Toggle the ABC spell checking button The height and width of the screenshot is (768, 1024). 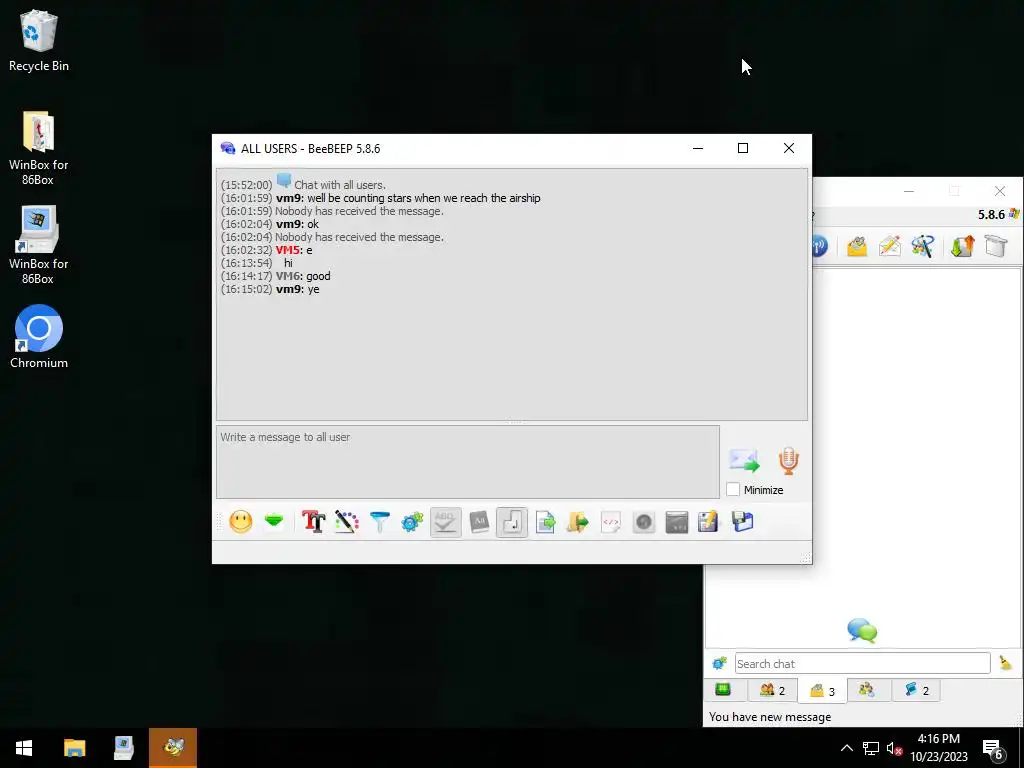(x=445, y=522)
